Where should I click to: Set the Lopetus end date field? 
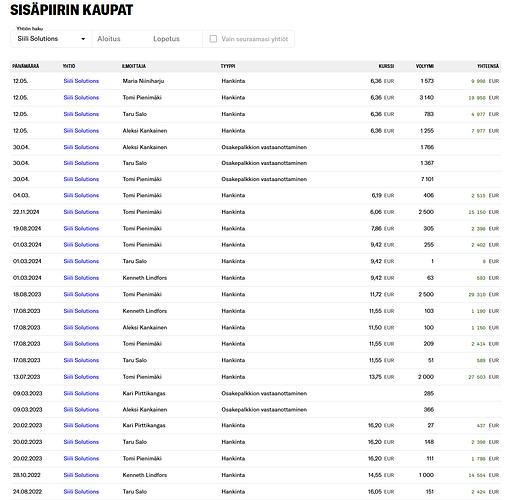coord(166,39)
